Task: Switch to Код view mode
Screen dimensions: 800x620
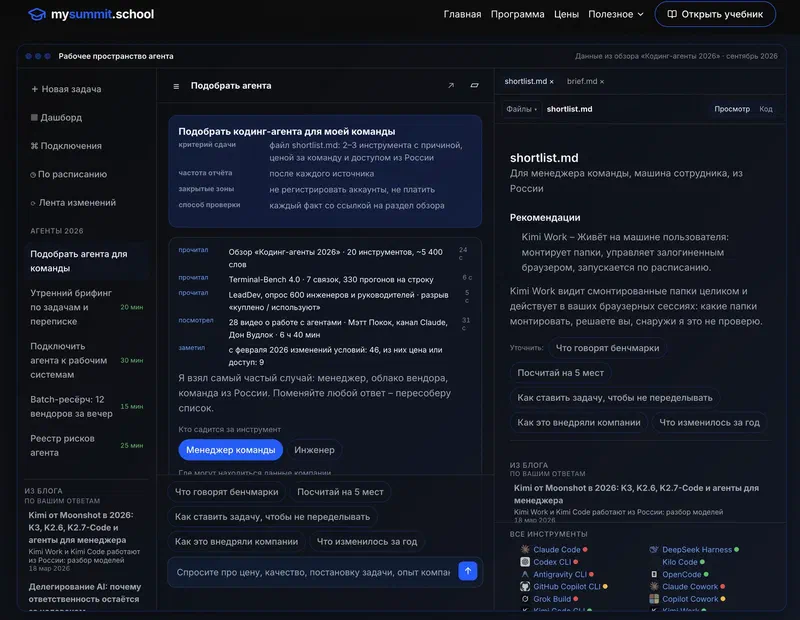Action: pyautogui.click(x=766, y=109)
